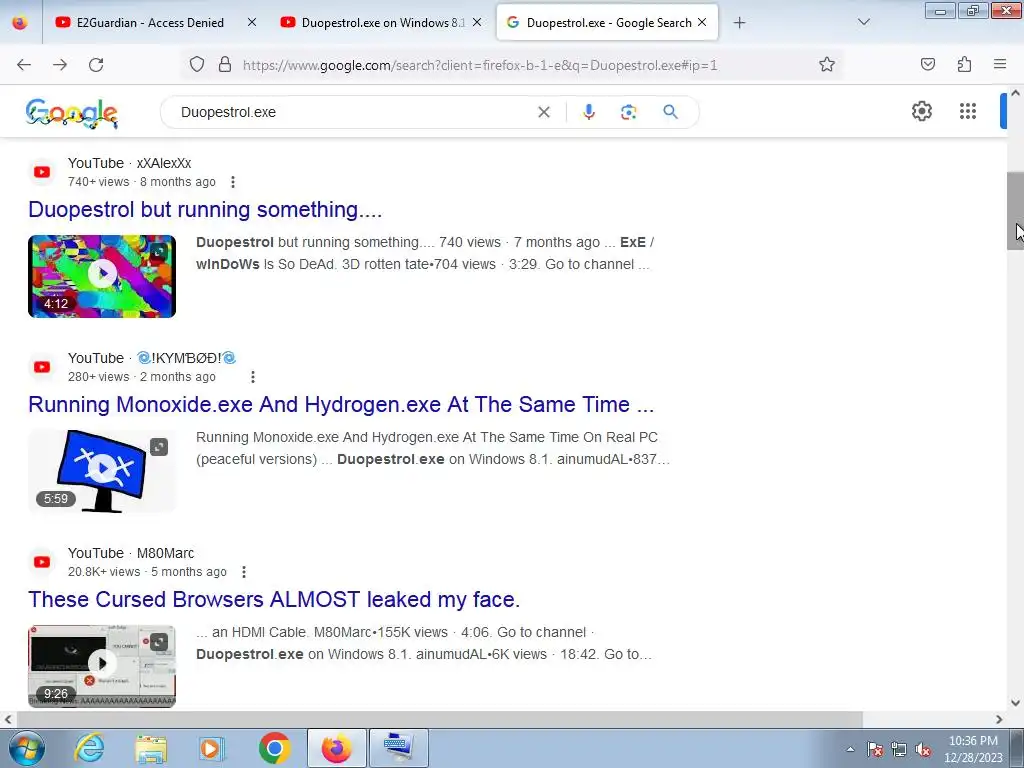Open the clock showing 10:36 PM
The height and width of the screenshot is (768, 1024).
tap(973, 749)
